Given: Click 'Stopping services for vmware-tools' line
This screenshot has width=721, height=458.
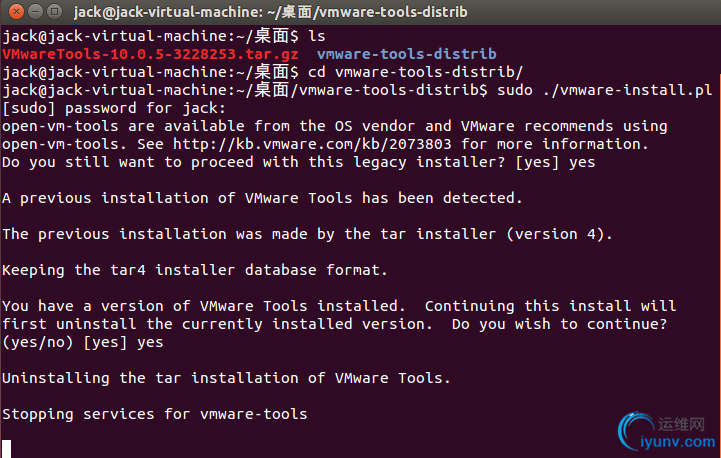Looking at the screenshot, I should point(154,414).
